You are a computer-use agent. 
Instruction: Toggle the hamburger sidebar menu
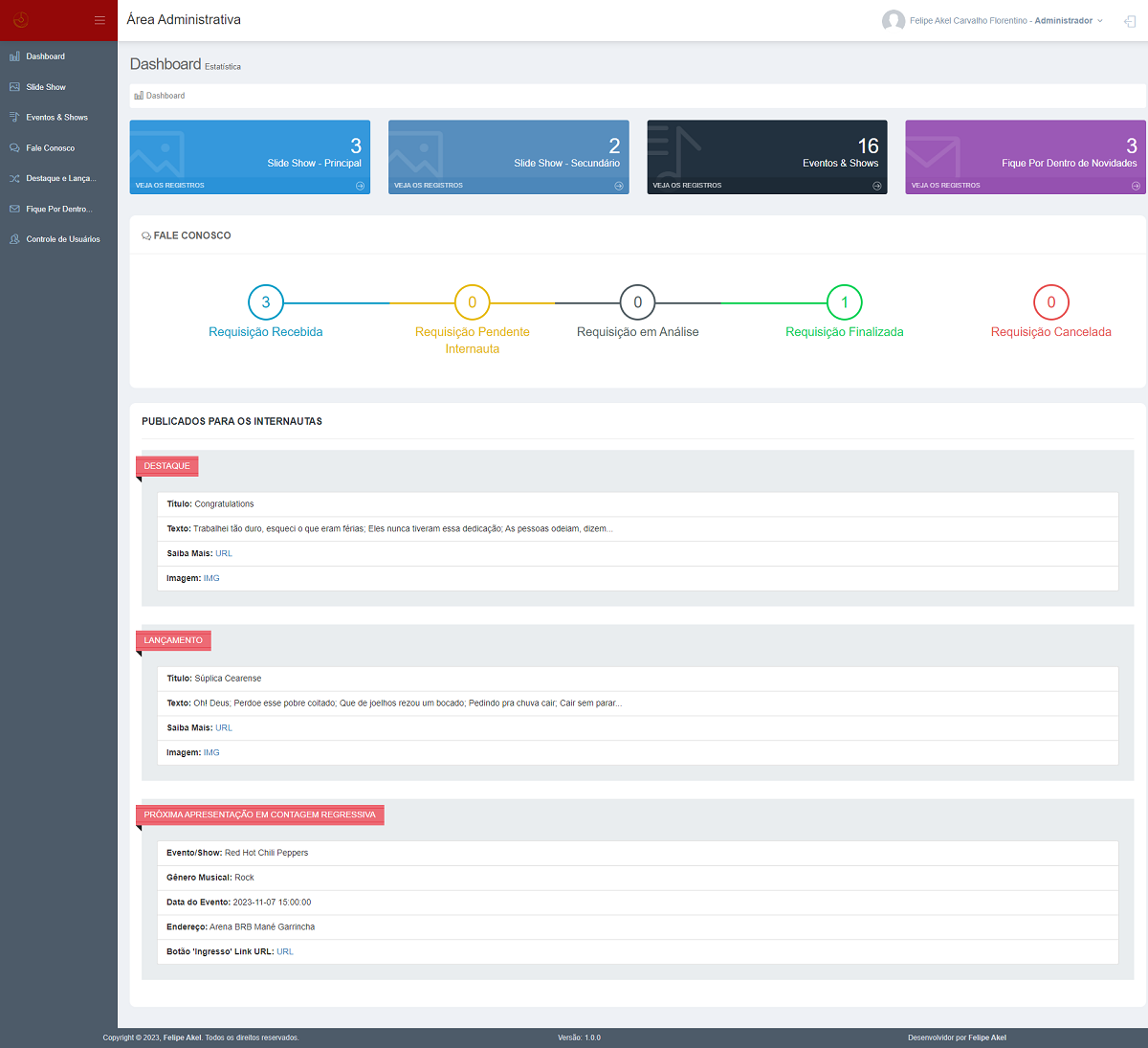coord(99,20)
